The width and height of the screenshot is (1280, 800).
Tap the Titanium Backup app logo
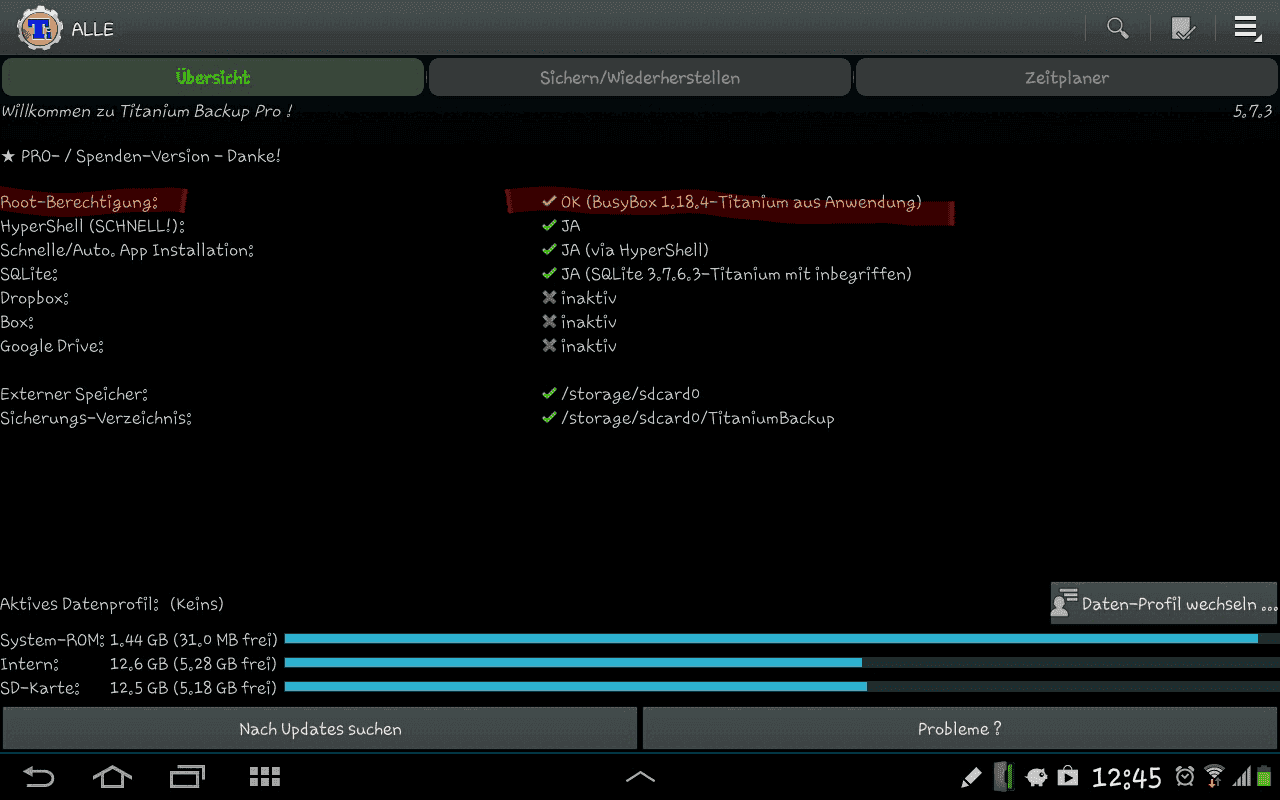tap(39, 28)
